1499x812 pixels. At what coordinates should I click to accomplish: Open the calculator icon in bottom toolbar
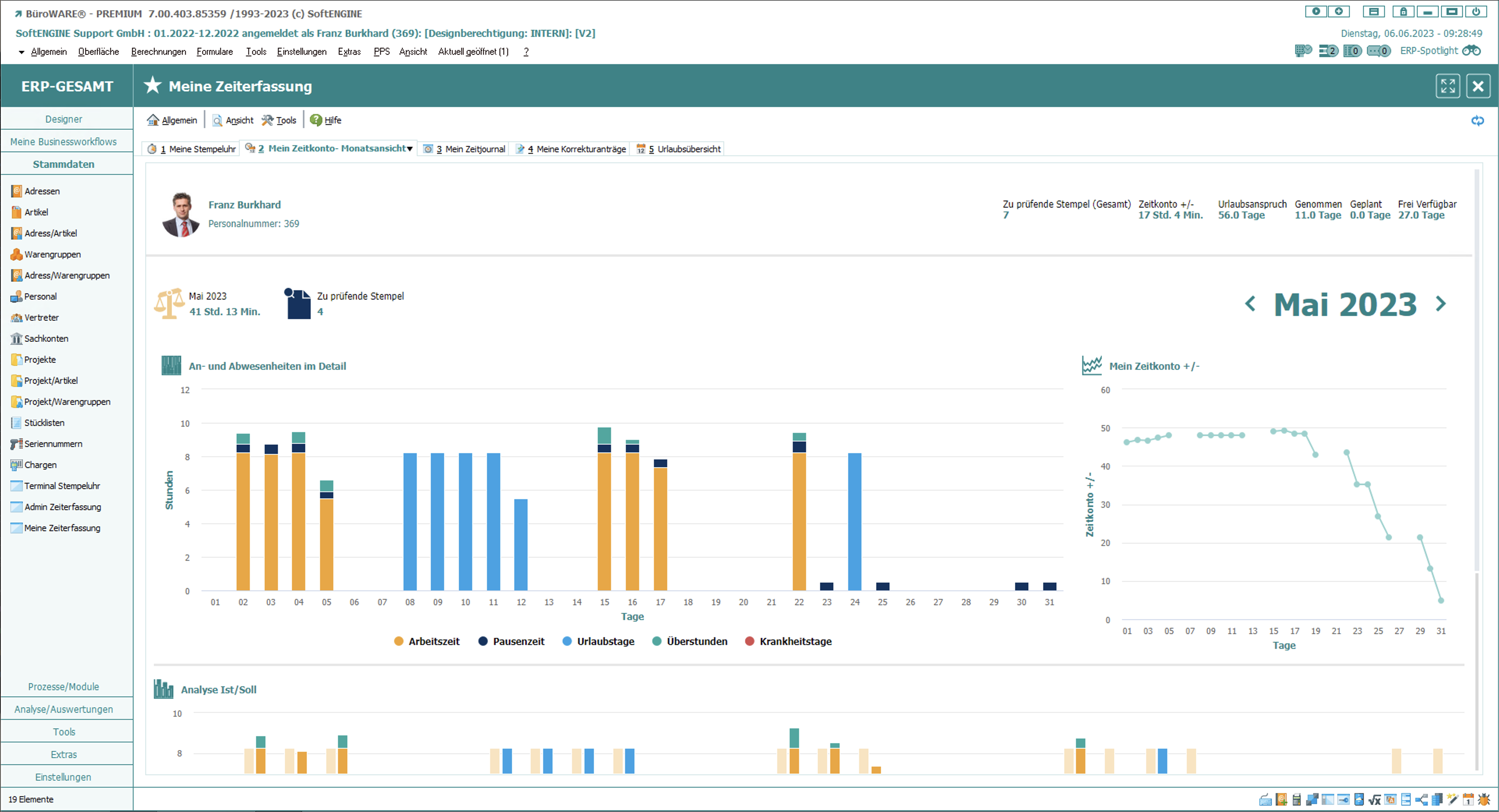click(1297, 800)
